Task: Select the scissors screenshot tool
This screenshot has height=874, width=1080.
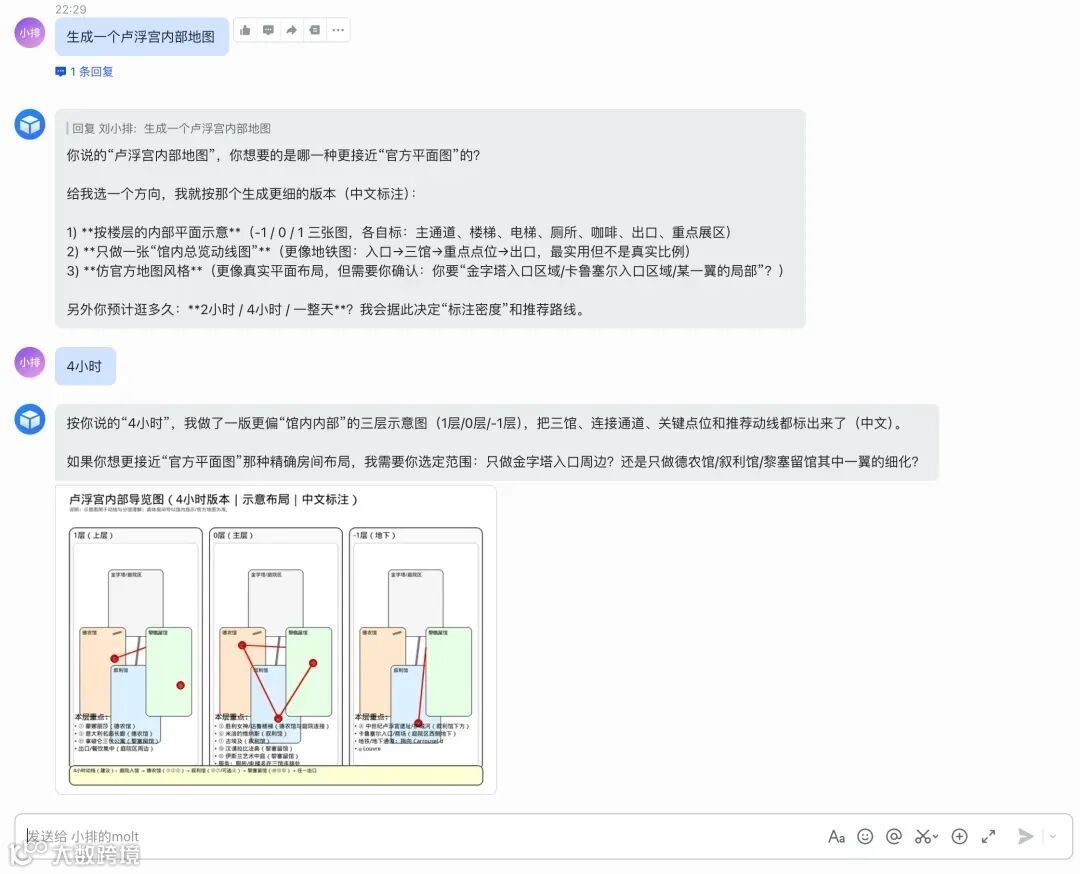Action: [922, 836]
